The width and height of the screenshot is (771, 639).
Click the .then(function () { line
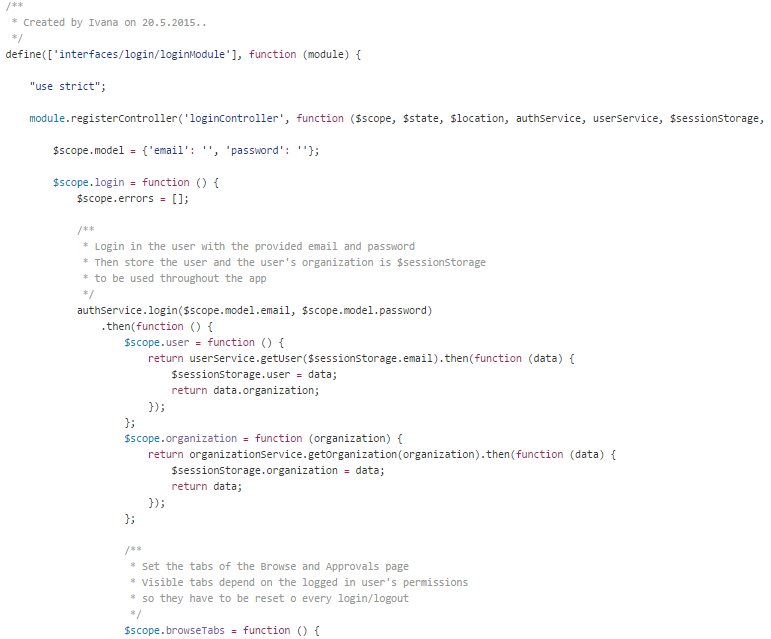pyautogui.click(x=157, y=326)
